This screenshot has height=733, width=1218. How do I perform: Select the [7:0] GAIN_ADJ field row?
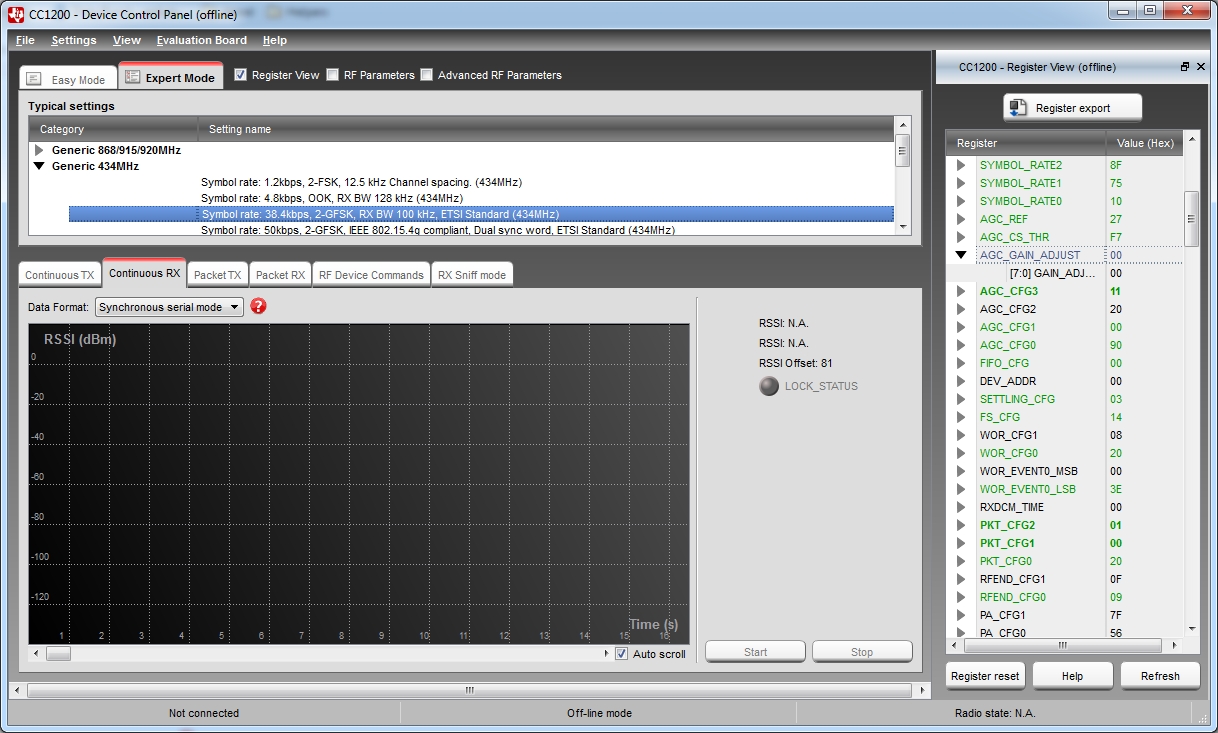[1065, 273]
